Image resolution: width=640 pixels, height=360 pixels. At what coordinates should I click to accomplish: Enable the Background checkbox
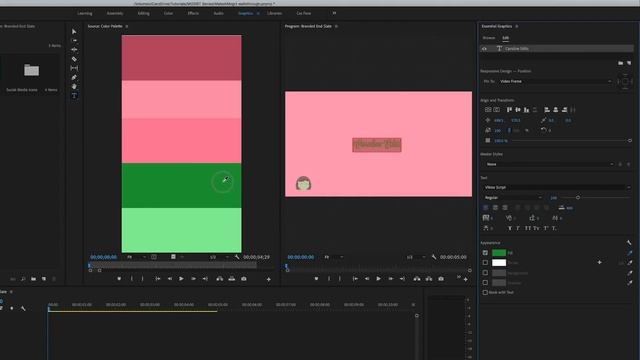point(485,273)
